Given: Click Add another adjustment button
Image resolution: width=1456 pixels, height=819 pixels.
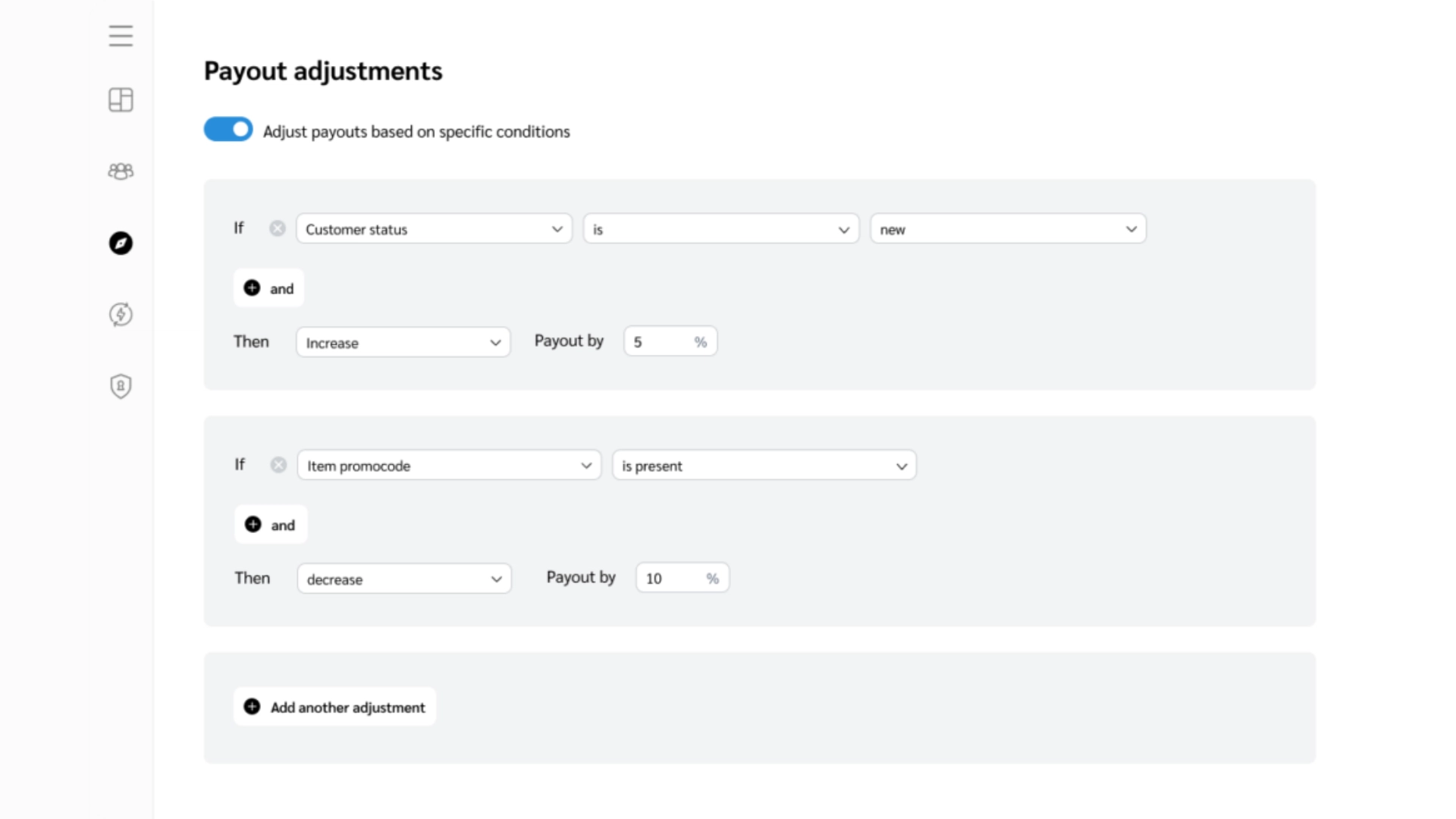Looking at the screenshot, I should click(334, 707).
